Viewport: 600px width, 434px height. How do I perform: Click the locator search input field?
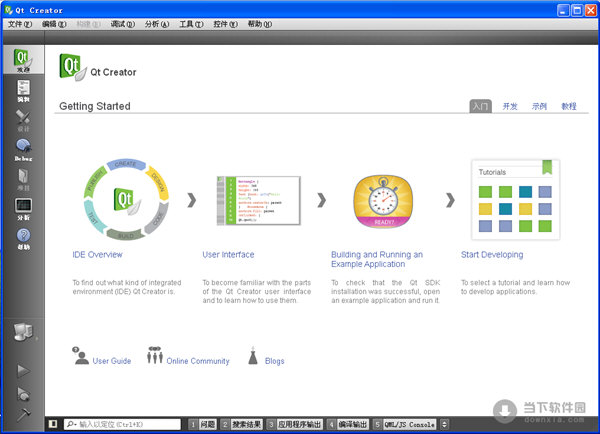[x=122, y=424]
